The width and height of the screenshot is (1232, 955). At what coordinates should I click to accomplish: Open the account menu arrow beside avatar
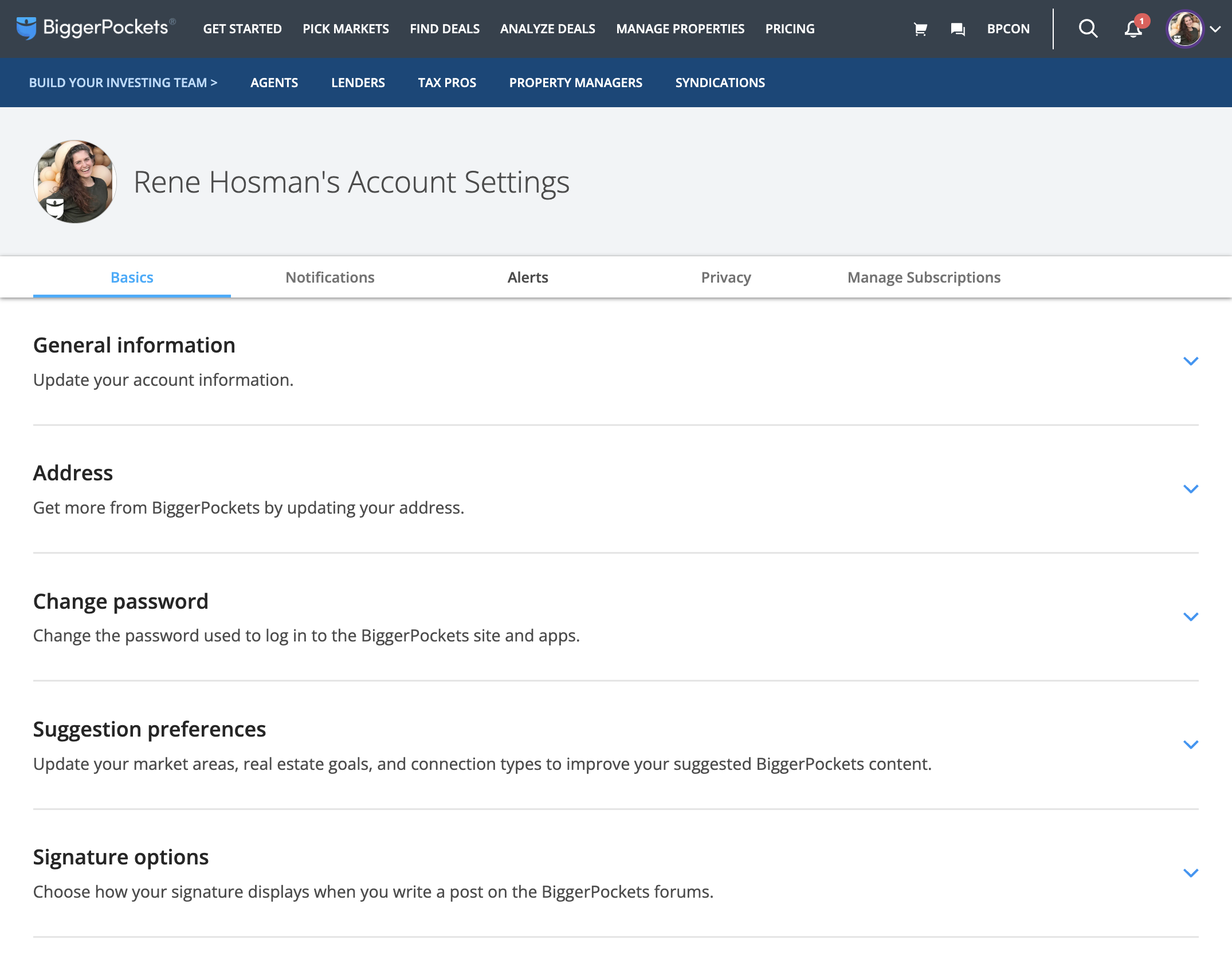1215,29
